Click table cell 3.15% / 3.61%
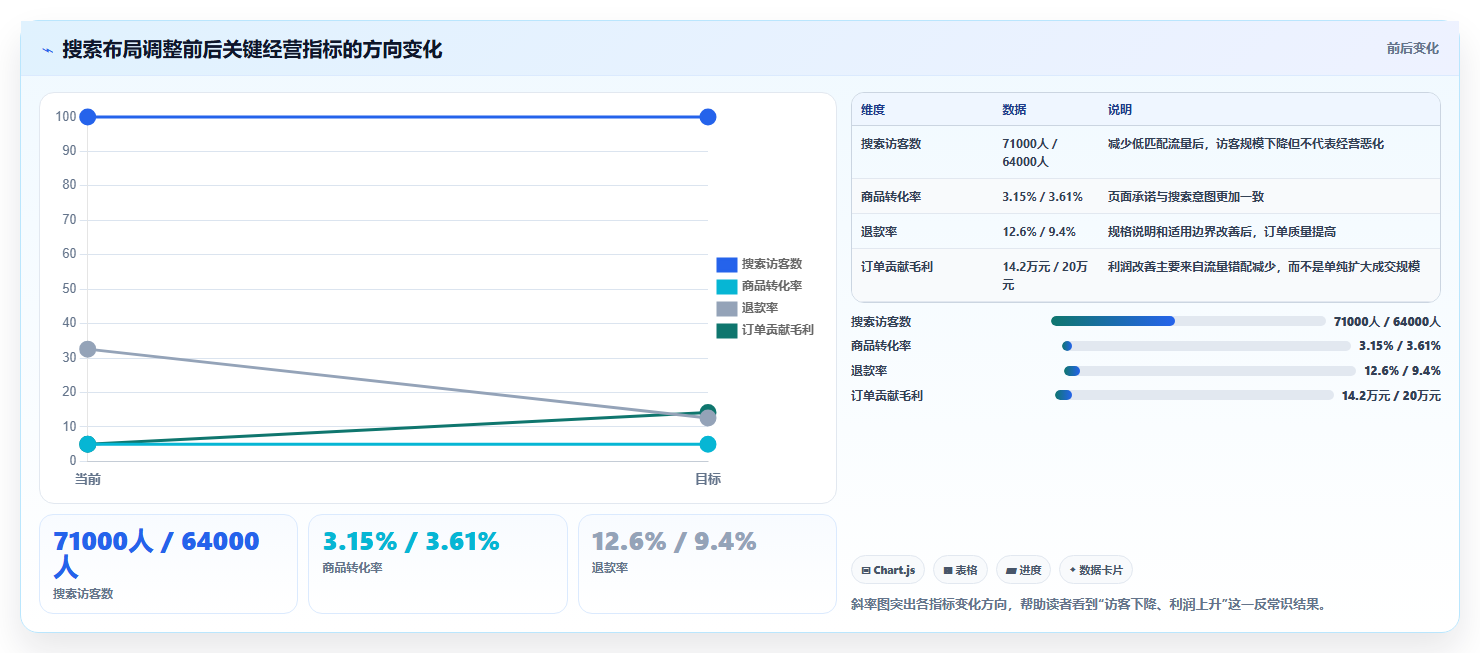 (x=1043, y=197)
